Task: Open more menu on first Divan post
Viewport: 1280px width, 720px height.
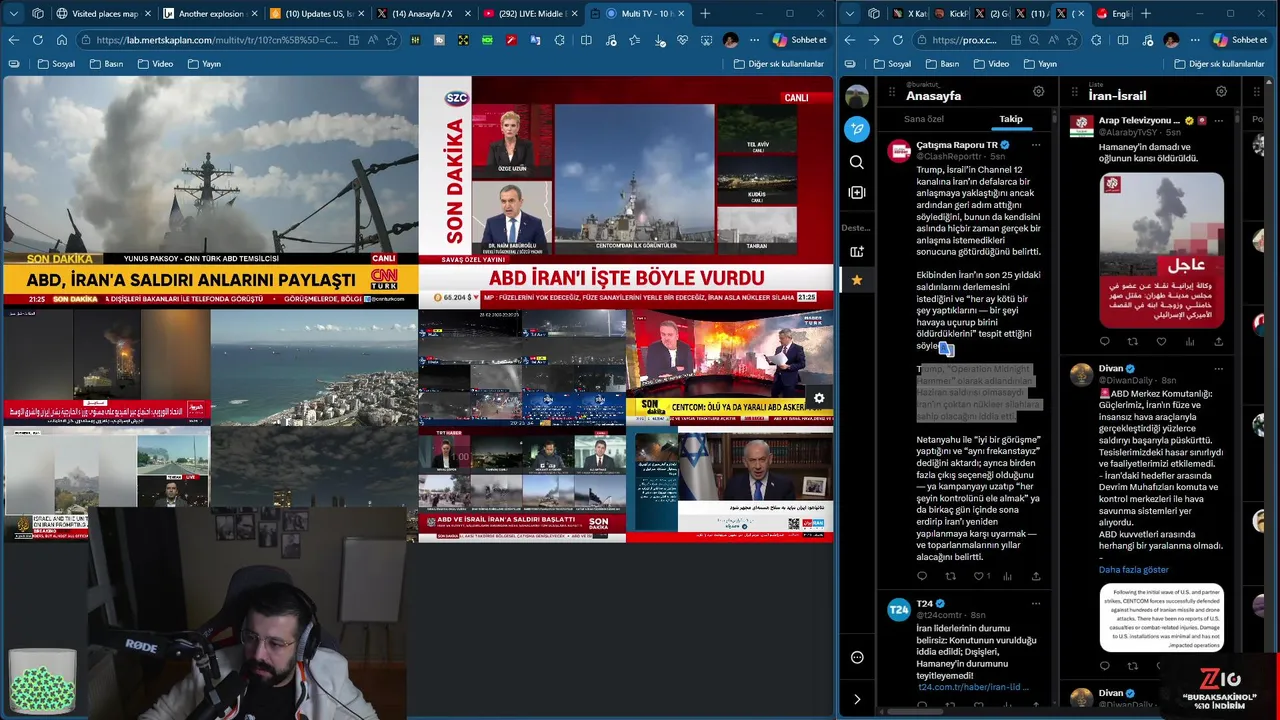Action: [x=1218, y=368]
